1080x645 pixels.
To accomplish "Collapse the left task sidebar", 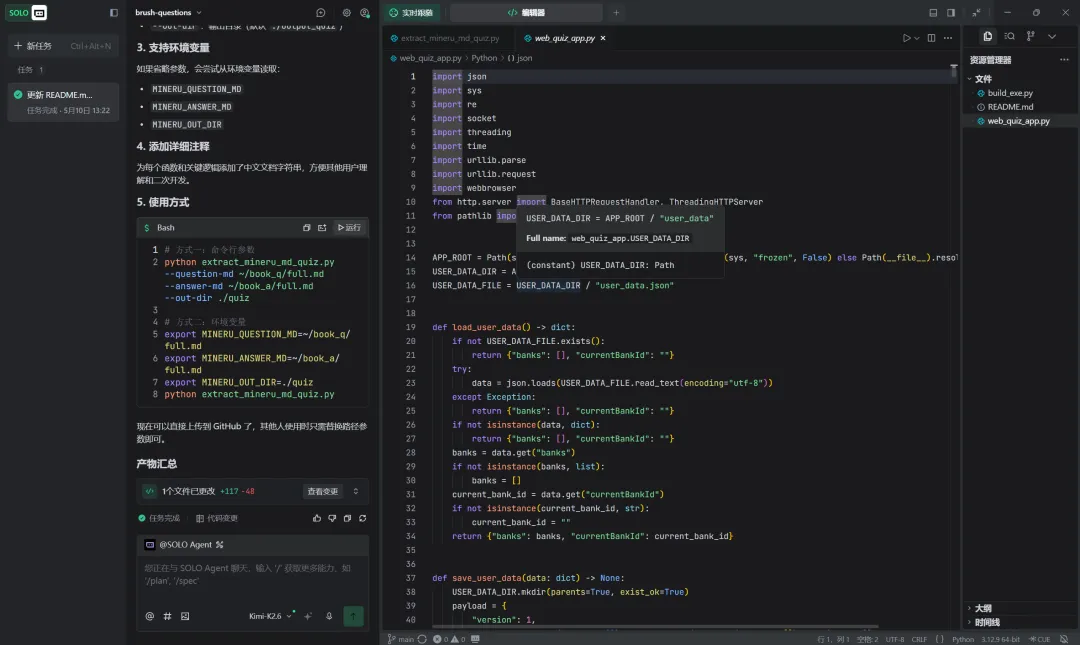I will pyautogui.click(x=114, y=12).
